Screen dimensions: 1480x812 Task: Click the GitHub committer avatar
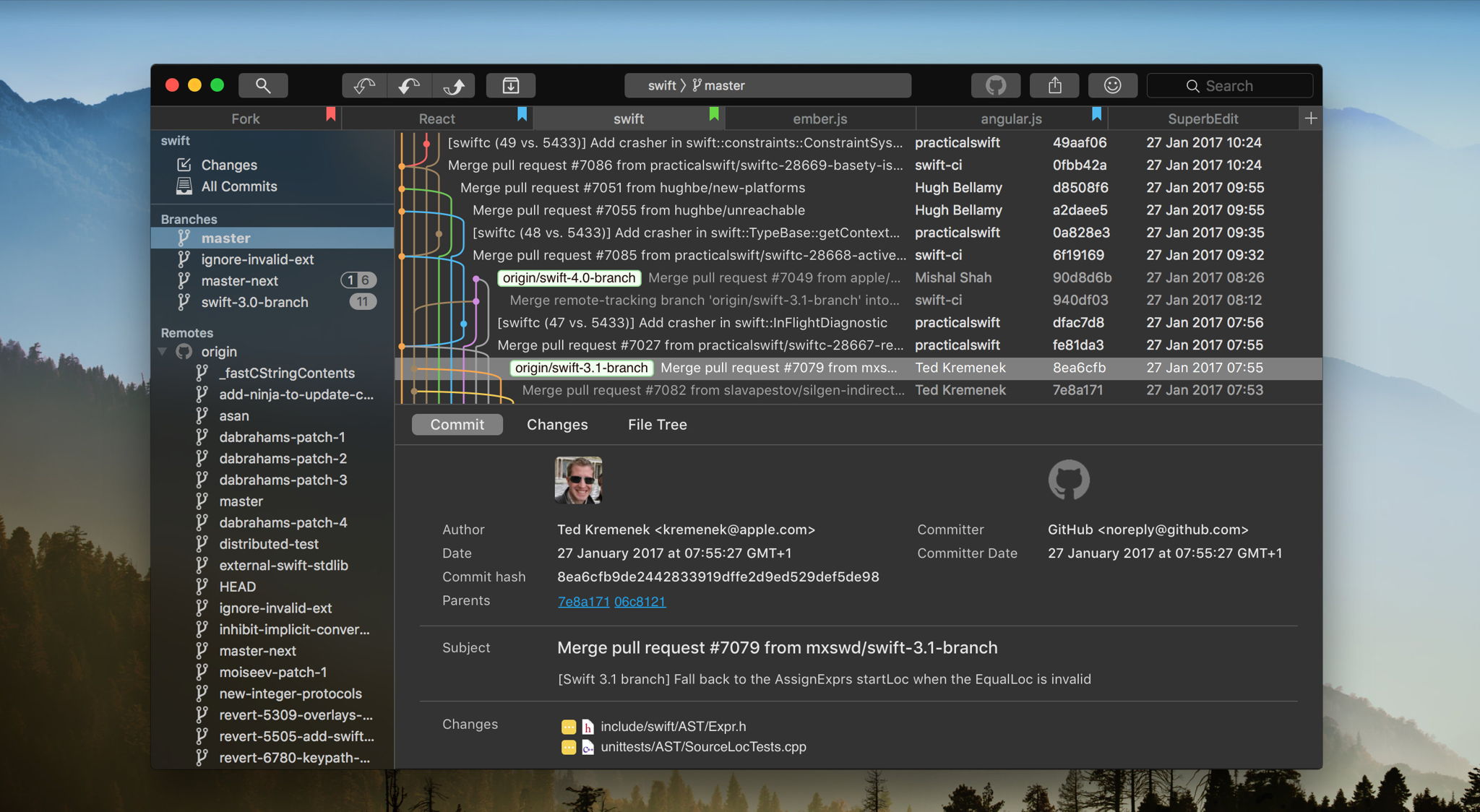pyautogui.click(x=1069, y=480)
